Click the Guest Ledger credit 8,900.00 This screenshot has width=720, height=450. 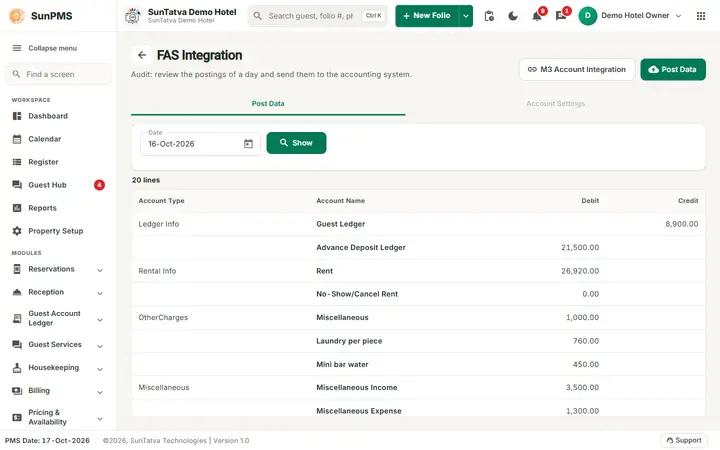(681, 224)
